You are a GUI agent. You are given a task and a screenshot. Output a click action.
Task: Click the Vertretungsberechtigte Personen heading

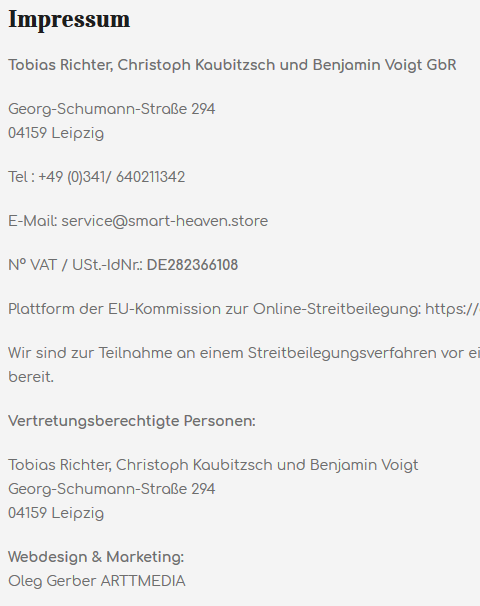132,421
